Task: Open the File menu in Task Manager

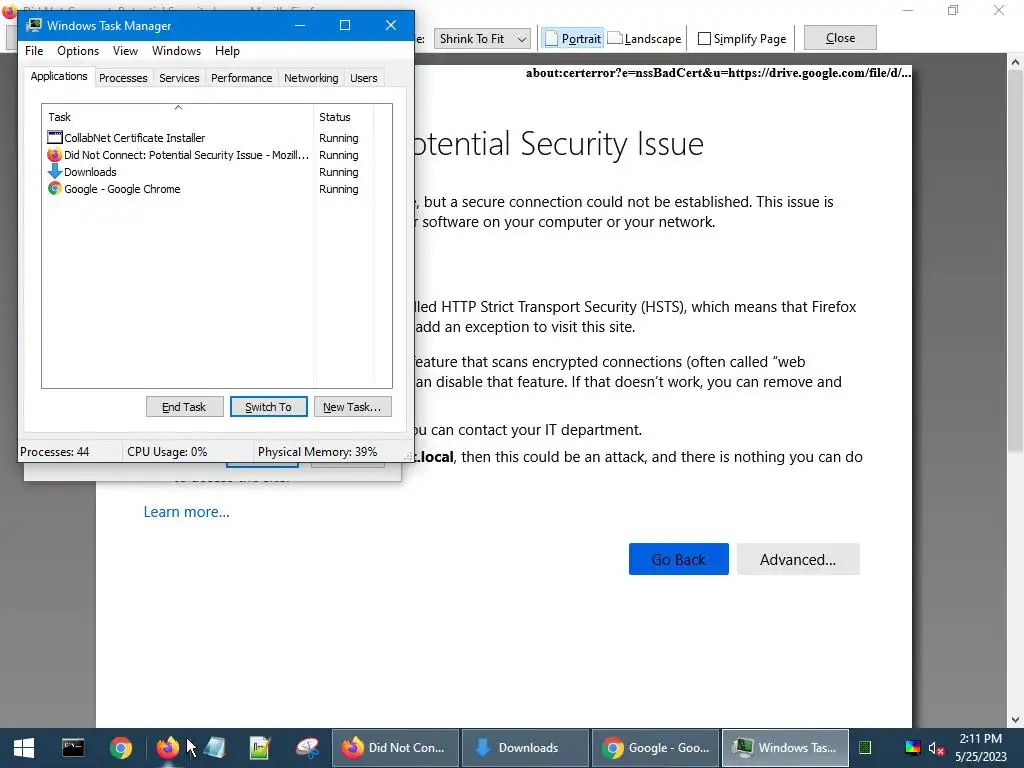Action: (34, 51)
